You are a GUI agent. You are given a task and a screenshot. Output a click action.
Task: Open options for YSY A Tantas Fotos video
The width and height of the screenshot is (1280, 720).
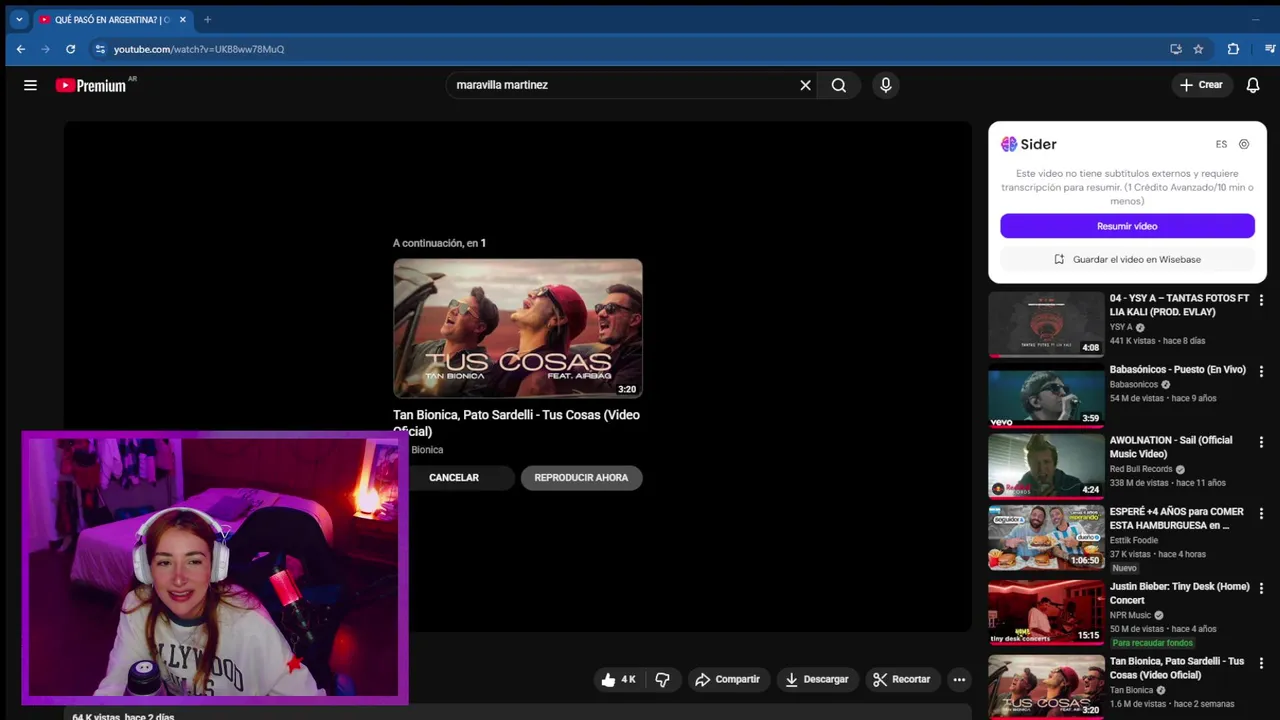[x=1261, y=300]
